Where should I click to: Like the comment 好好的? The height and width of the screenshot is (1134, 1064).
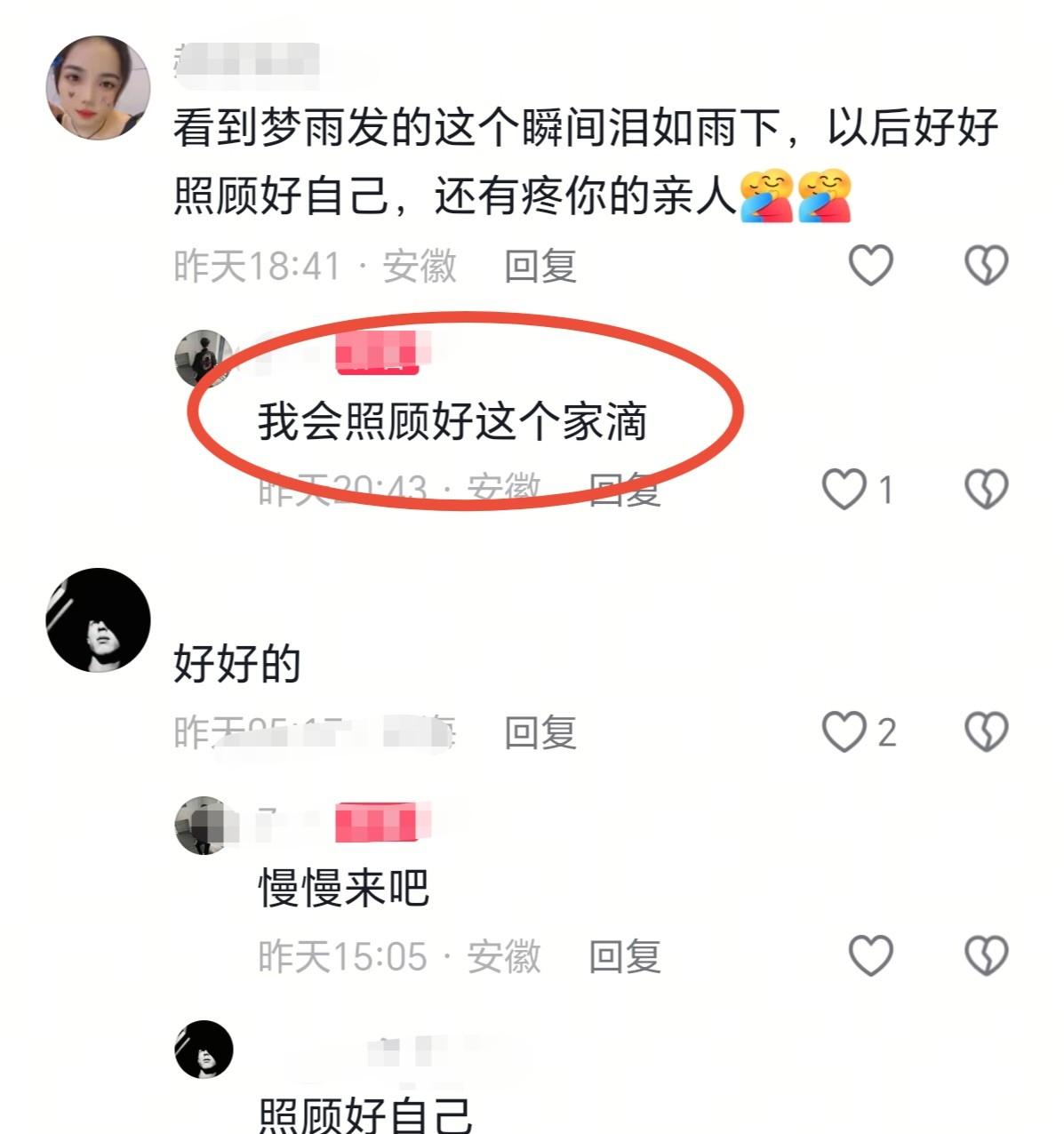[844, 732]
